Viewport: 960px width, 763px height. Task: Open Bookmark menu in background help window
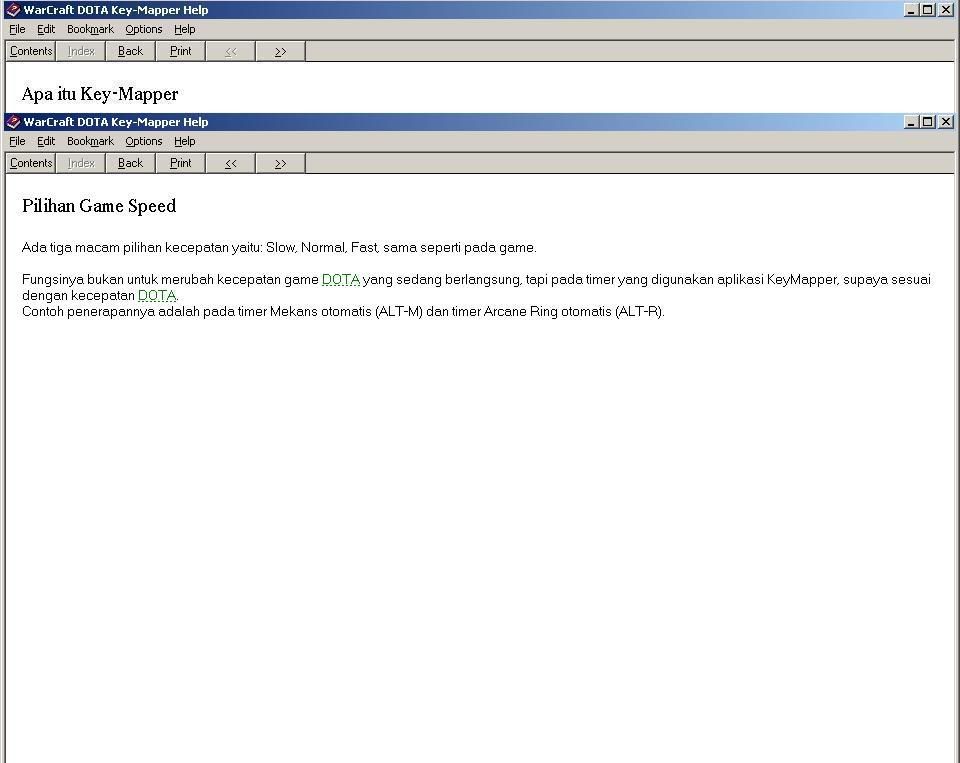pyautogui.click(x=90, y=29)
